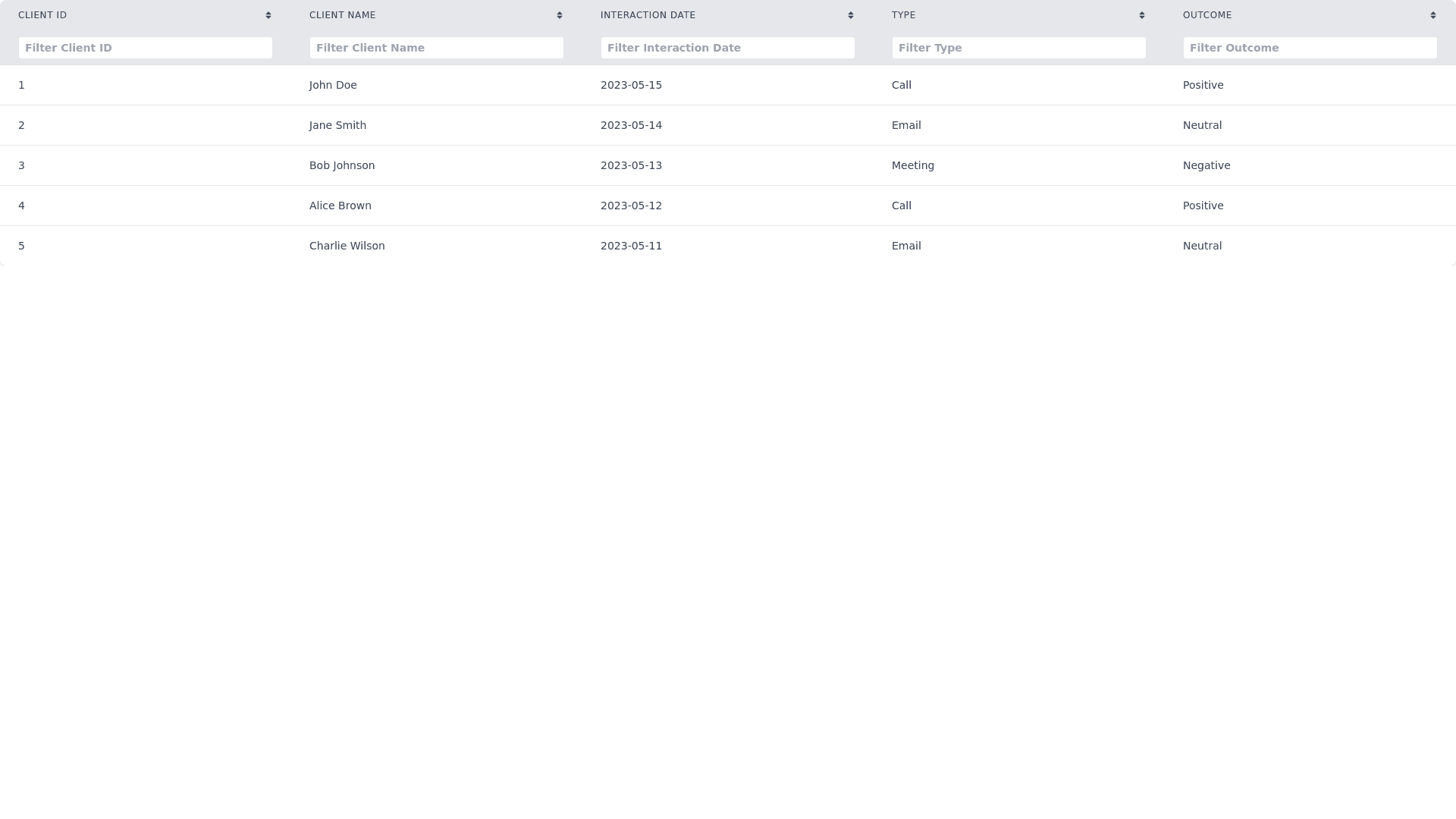Click the Type column sort icon

(x=1142, y=15)
